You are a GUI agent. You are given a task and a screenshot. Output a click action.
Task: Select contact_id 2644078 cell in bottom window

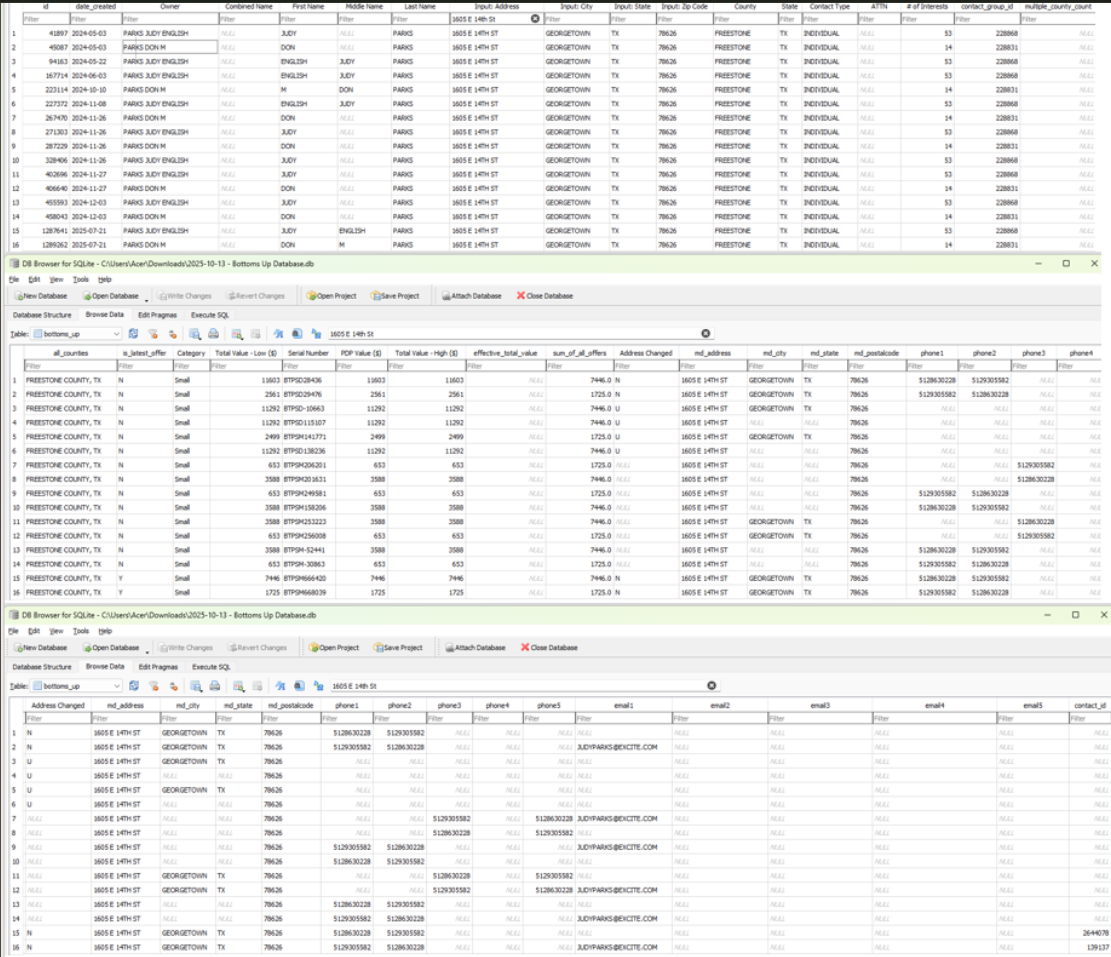1089,933
